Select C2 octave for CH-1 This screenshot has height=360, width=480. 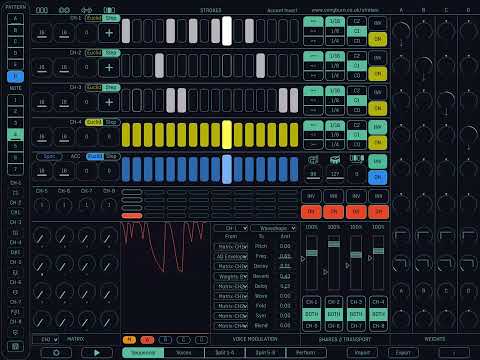pos(357,21)
